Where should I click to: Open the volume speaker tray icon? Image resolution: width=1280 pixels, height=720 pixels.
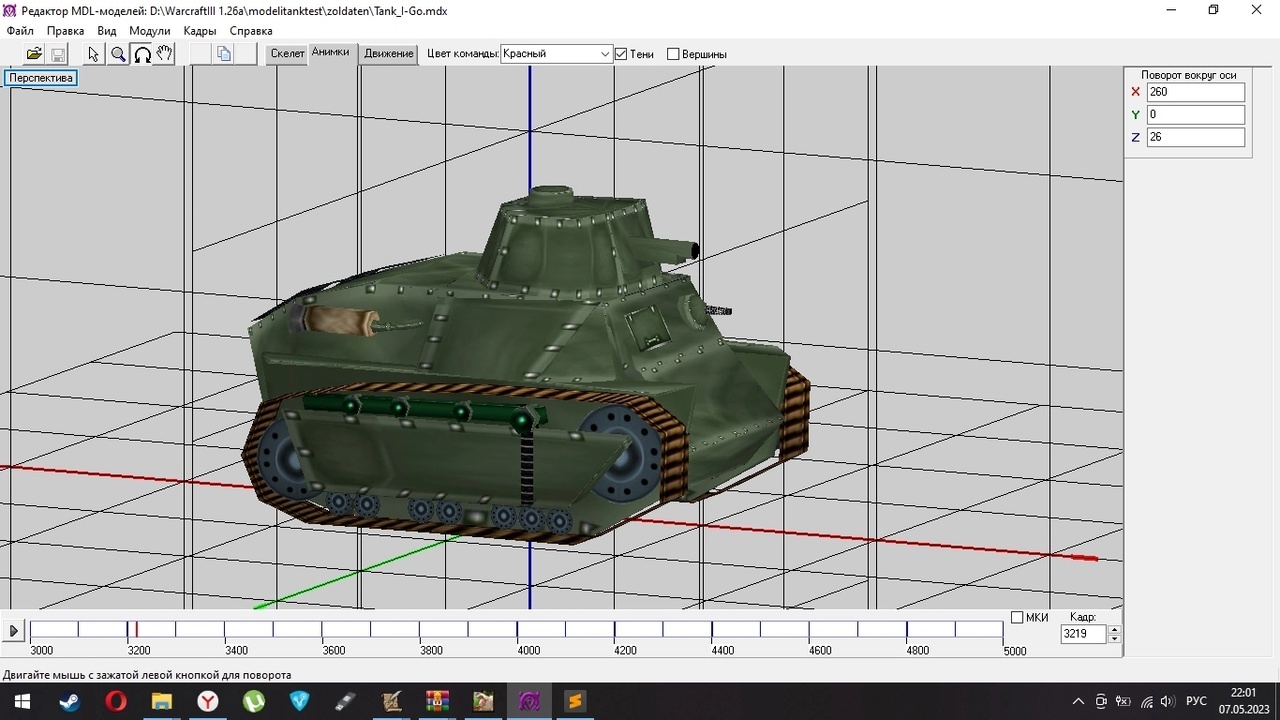[1168, 701]
